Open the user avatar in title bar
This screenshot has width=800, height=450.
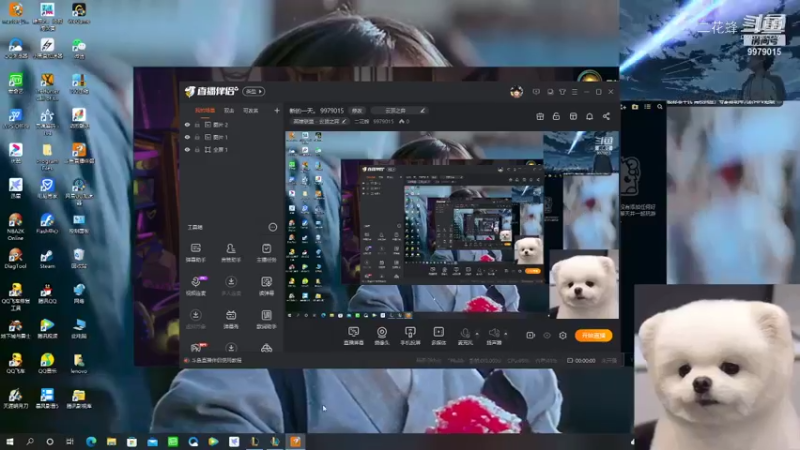click(516, 92)
